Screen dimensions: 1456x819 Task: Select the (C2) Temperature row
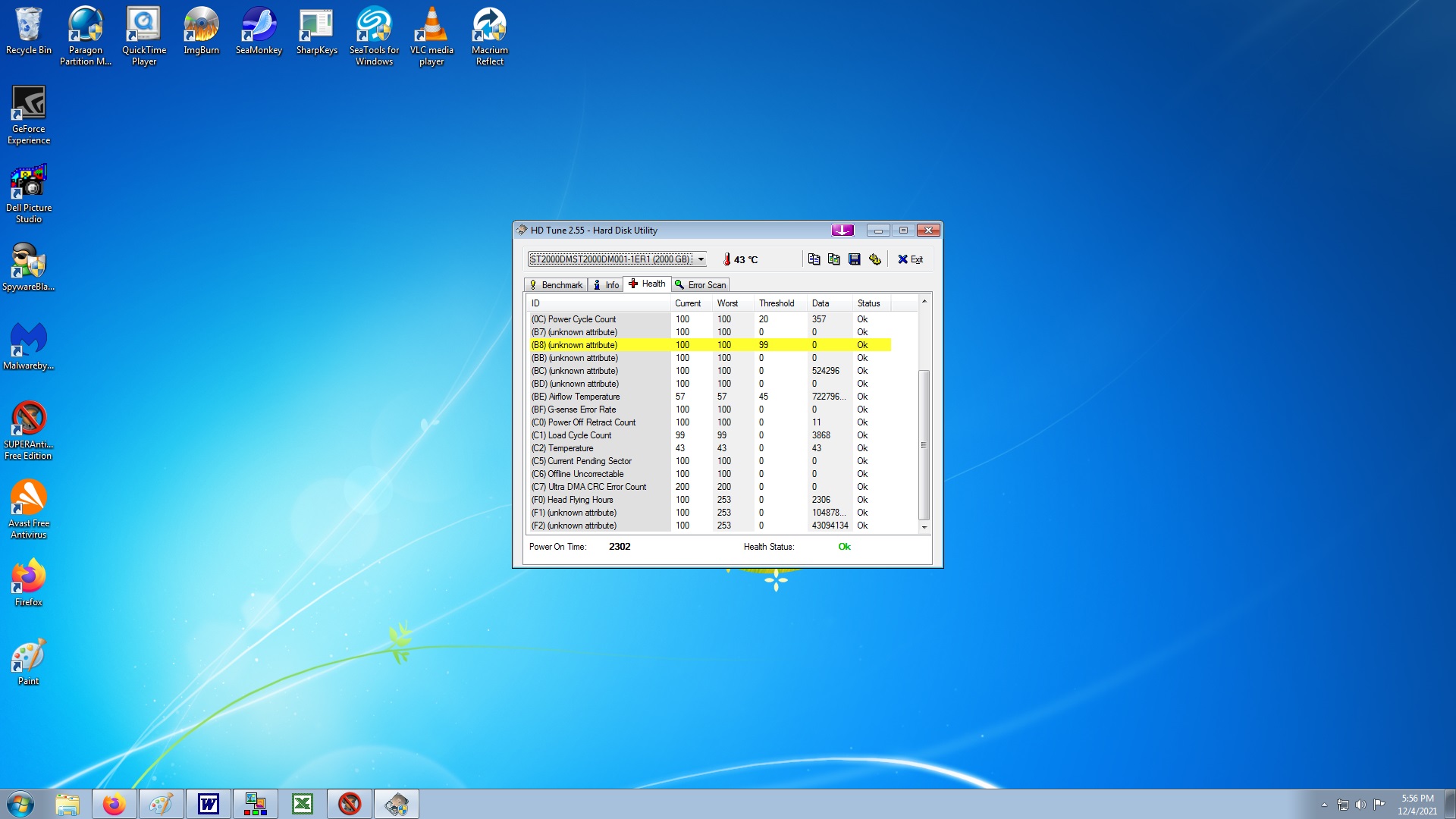[709, 448]
